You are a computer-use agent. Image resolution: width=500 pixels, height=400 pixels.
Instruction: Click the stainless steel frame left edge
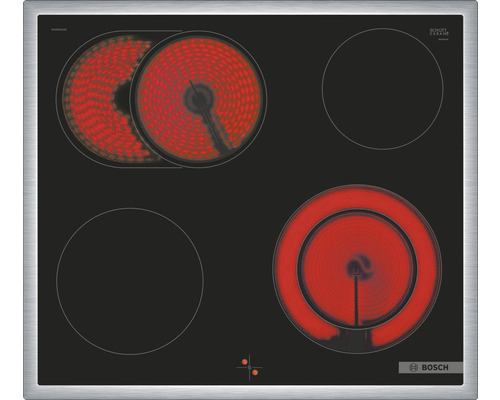click(x=30, y=200)
